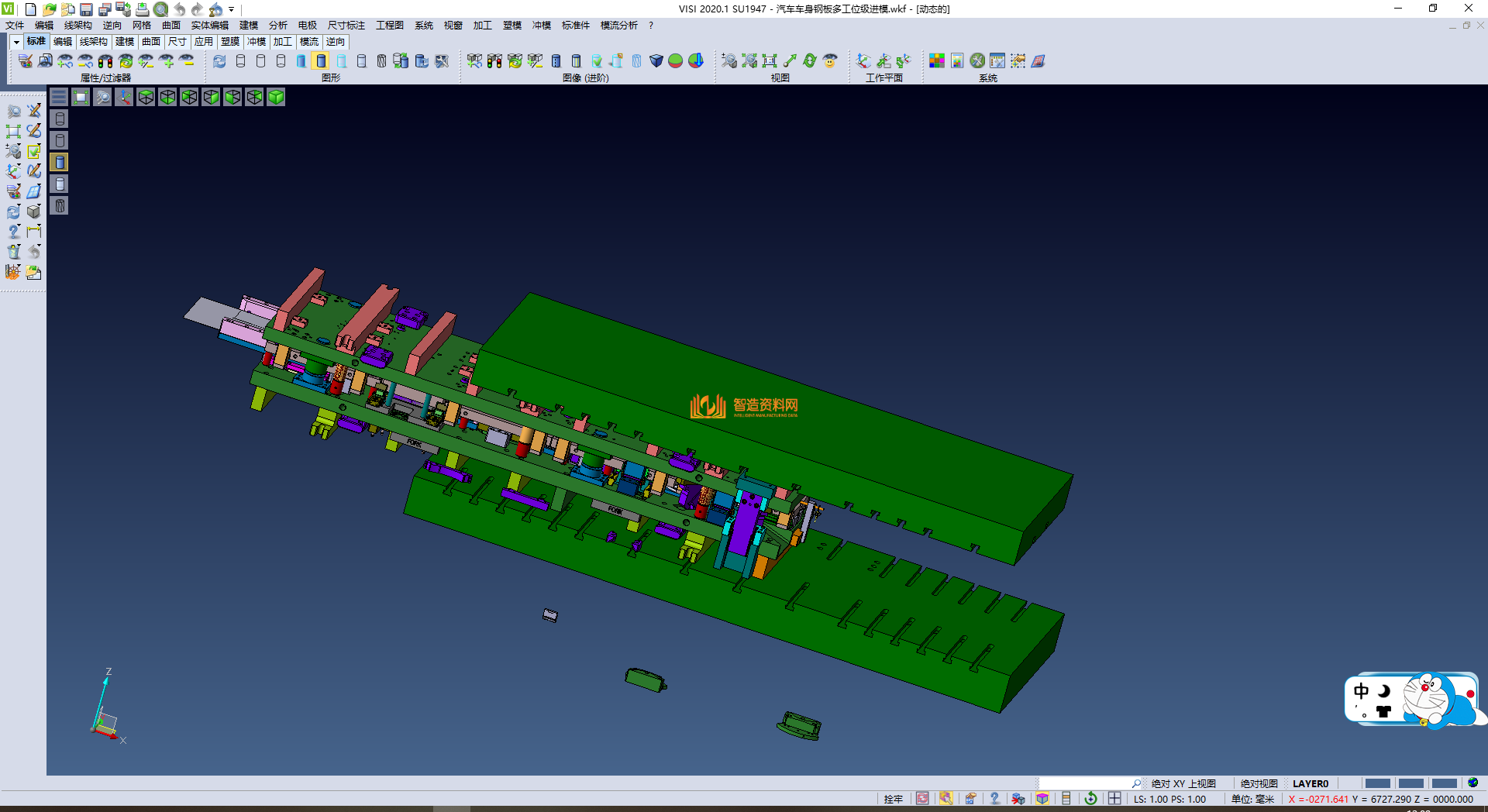Open the color palette grid icon

(937, 61)
